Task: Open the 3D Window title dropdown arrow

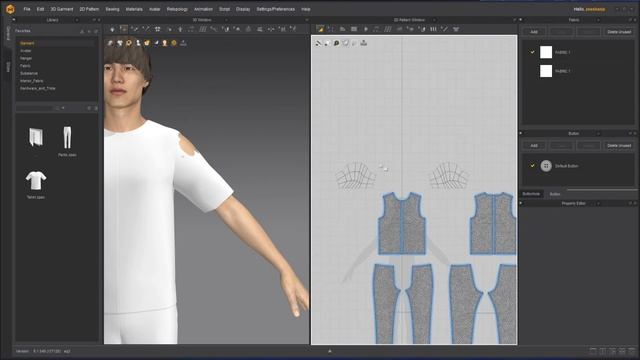Action: pyautogui.click(x=226, y=20)
